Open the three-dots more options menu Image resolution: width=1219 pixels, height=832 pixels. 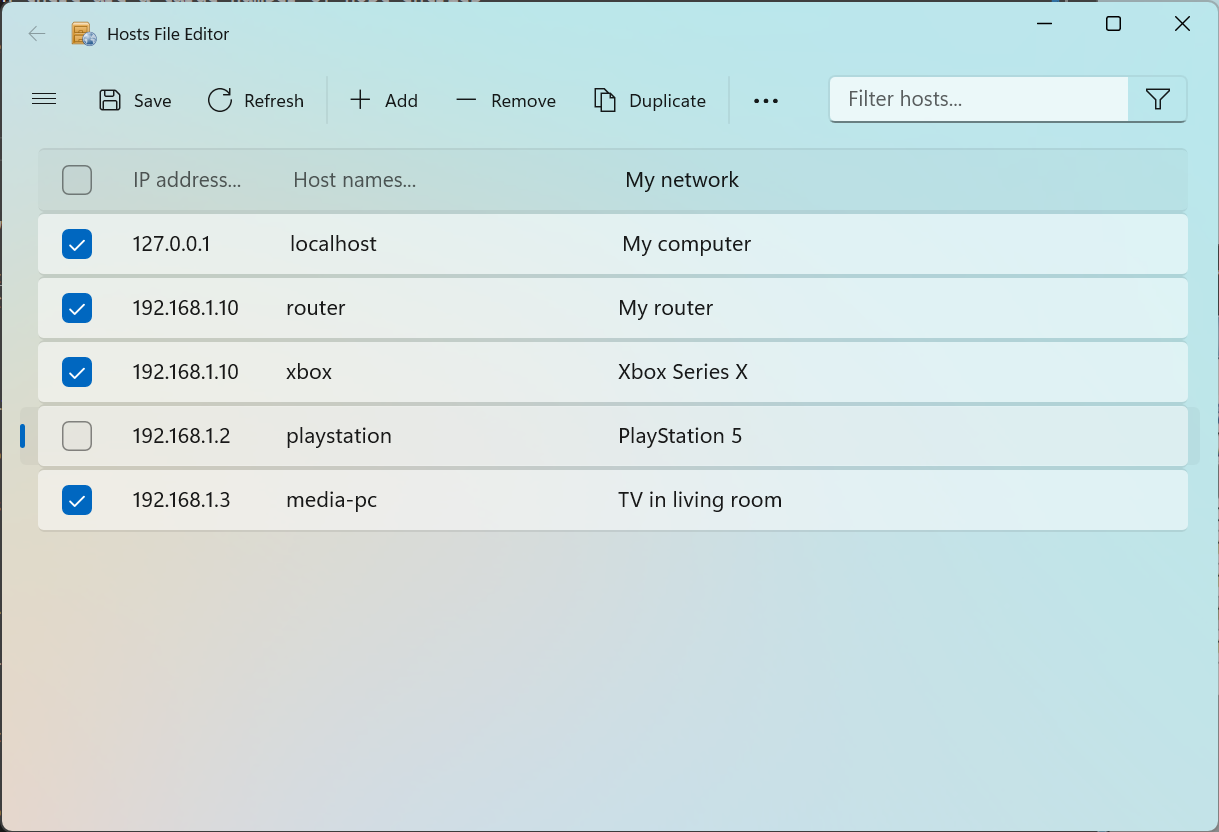766,101
